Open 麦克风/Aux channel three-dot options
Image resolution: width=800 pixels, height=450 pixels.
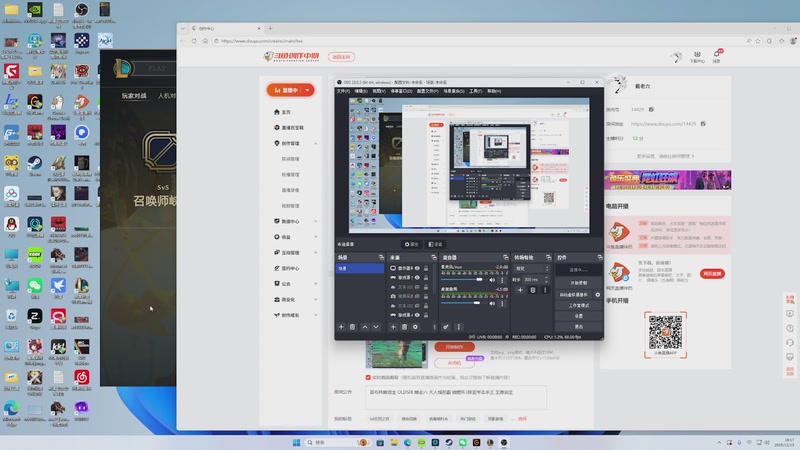(502, 280)
